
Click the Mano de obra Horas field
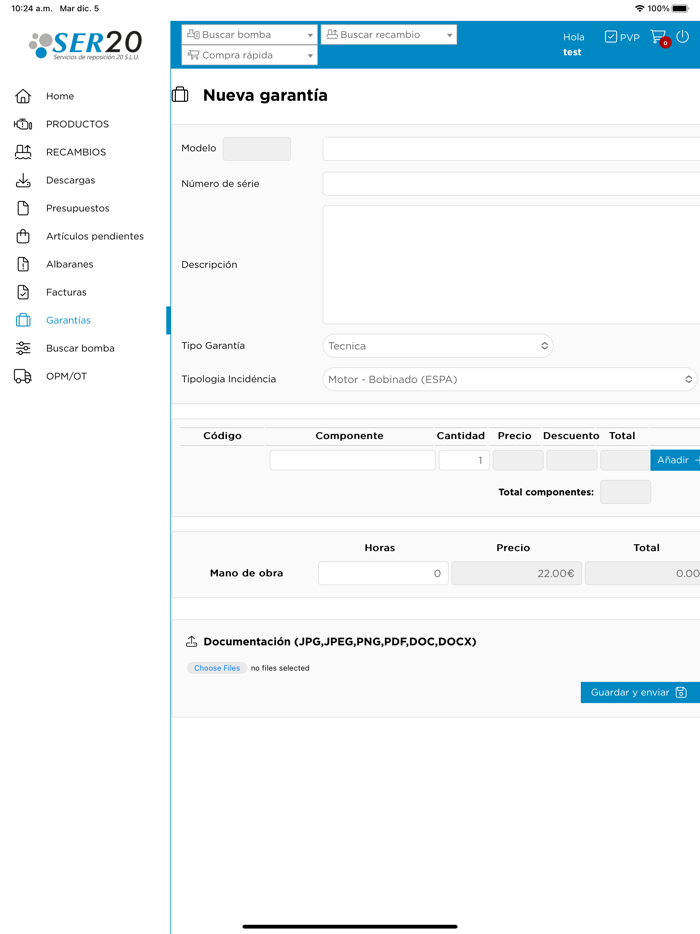(x=383, y=573)
